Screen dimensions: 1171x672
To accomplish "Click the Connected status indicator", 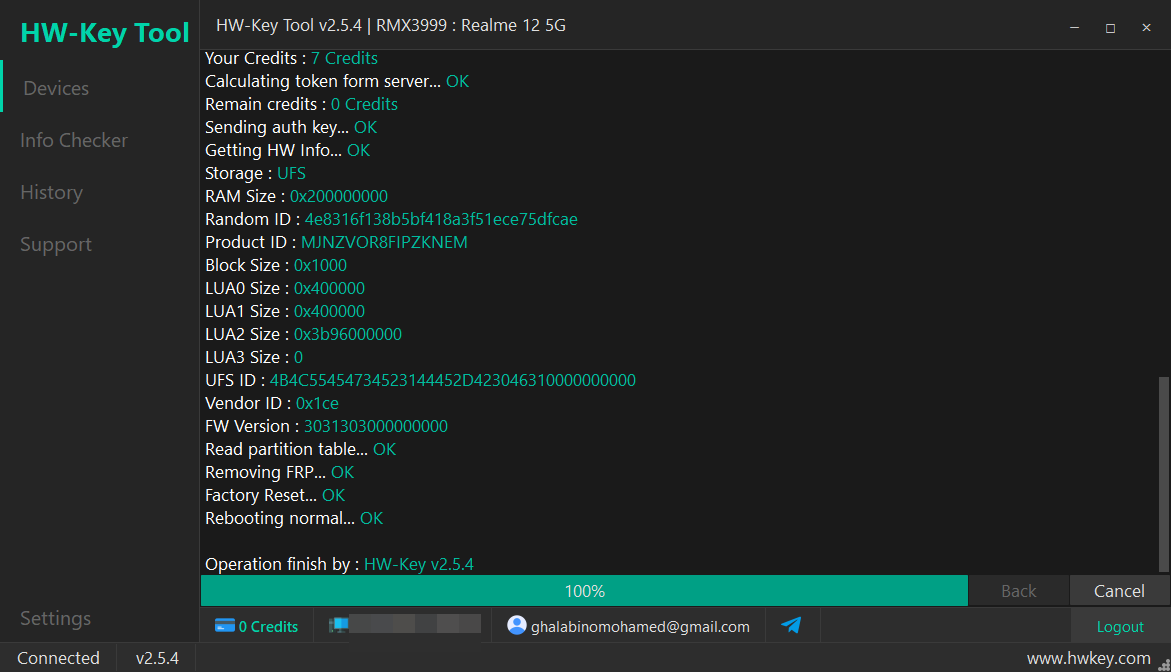I will click(x=58, y=658).
